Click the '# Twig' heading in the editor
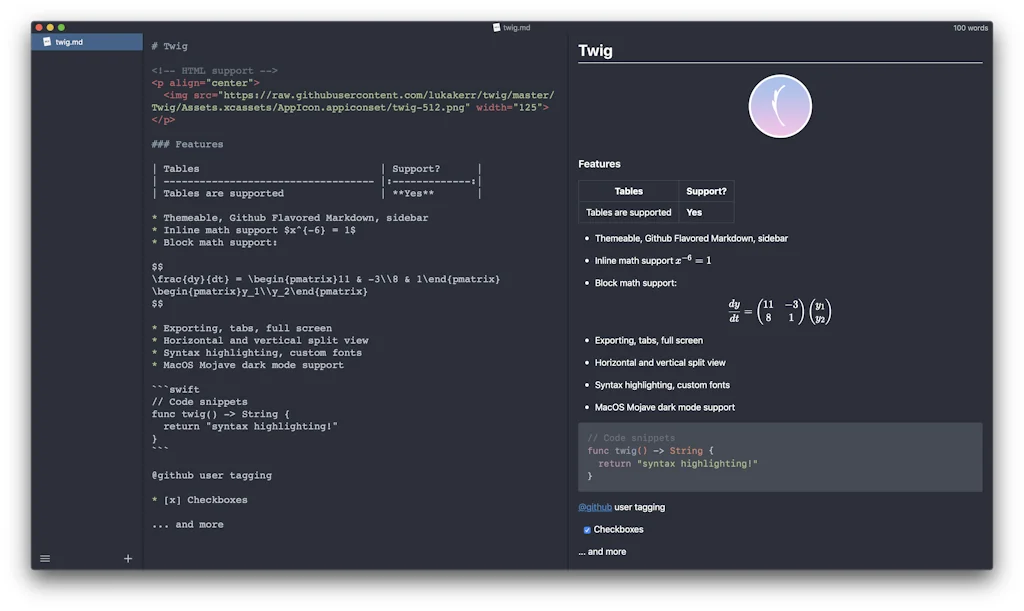The width and height of the screenshot is (1024, 611). pos(168,45)
